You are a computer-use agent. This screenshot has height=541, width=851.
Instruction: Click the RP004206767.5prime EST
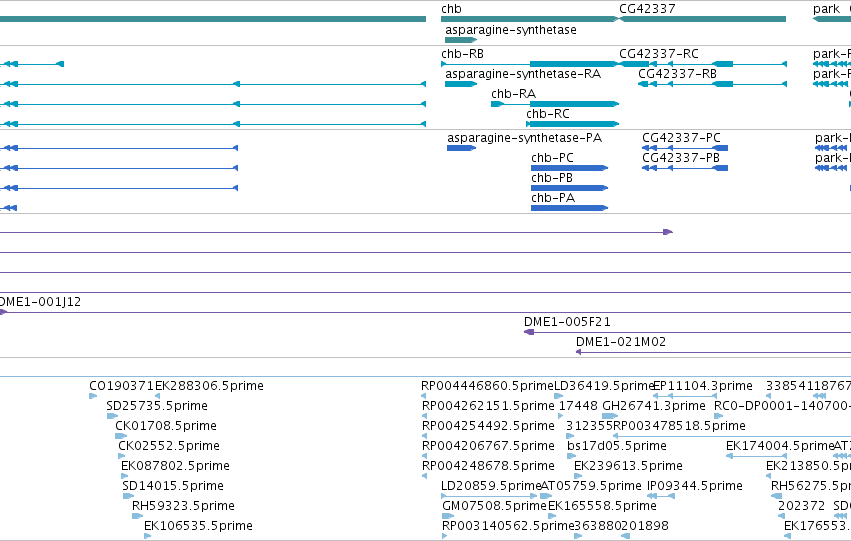(x=424, y=456)
